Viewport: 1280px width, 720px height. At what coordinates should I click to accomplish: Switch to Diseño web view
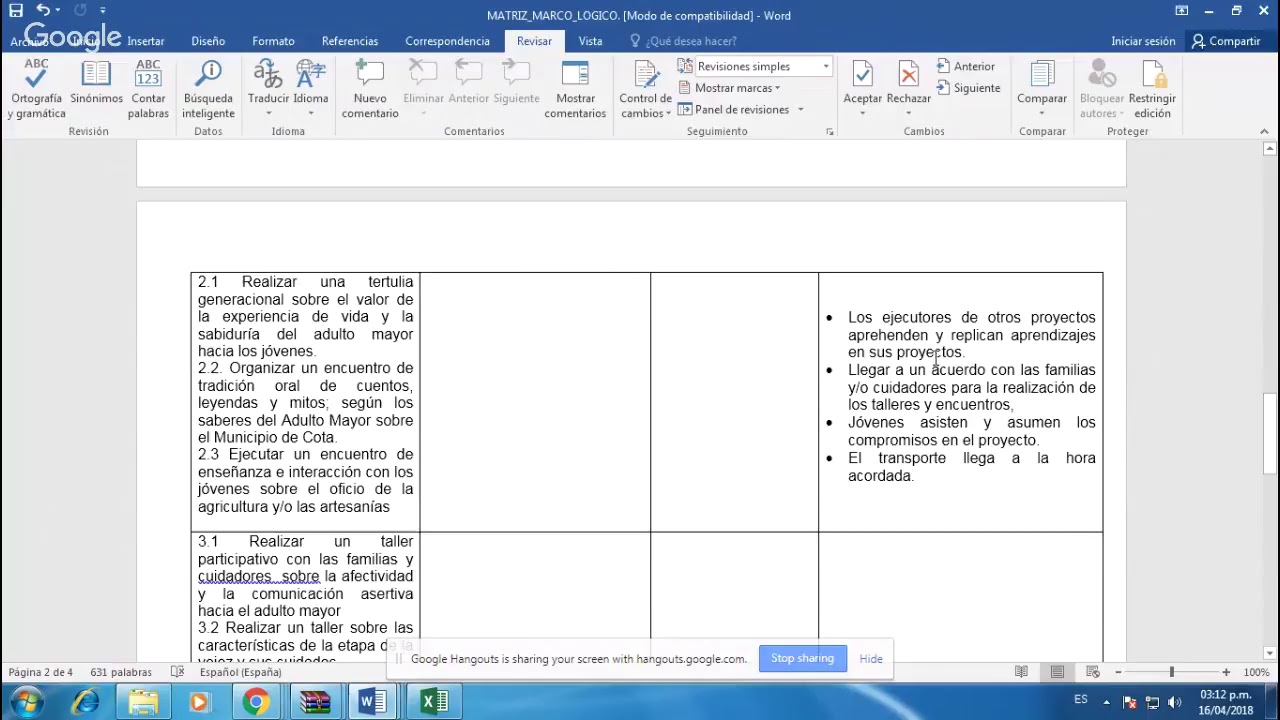click(x=1093, y=672)
